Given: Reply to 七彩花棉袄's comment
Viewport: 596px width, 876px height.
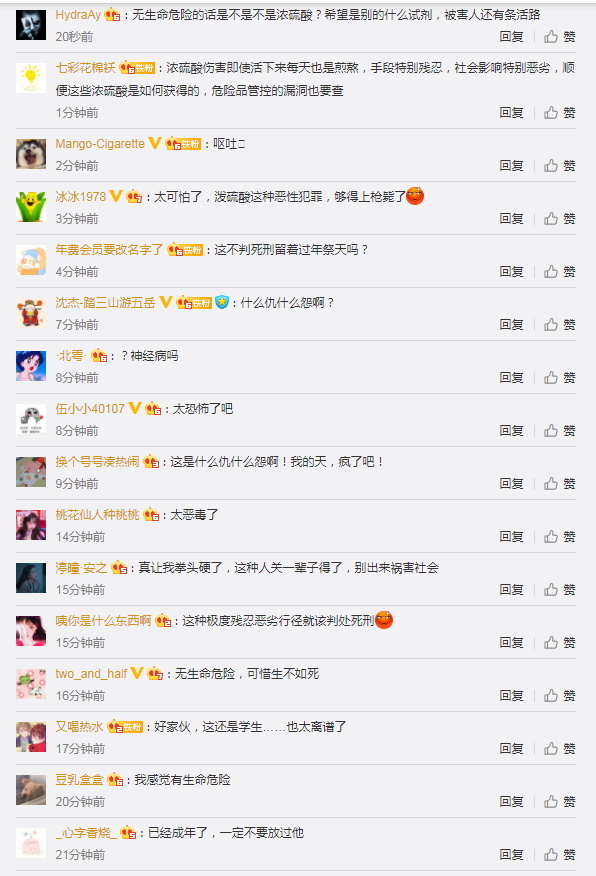Looking at the screenshot, I should pyautogui.click(x=511, y=113).
